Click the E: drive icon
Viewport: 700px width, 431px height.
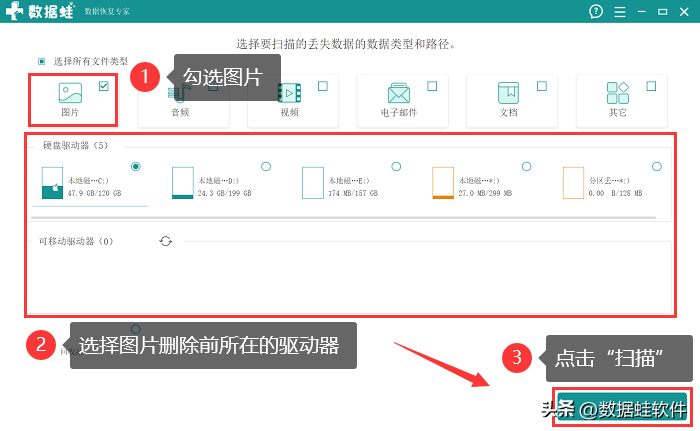(x=312, y=183)
